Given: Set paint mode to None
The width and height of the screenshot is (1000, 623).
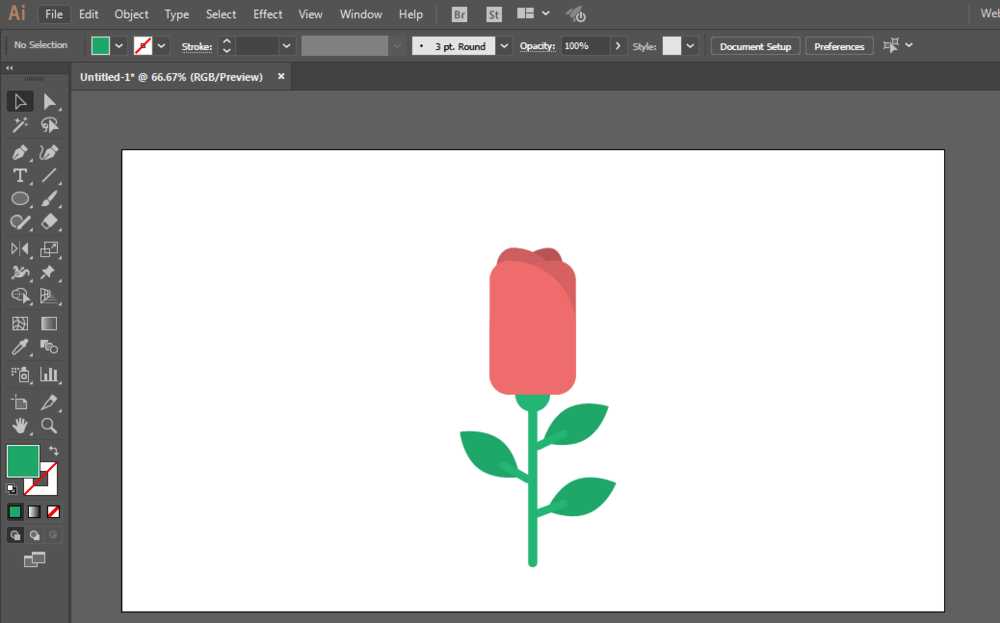Looking at the screenshot, I should [x=54, y=511].
